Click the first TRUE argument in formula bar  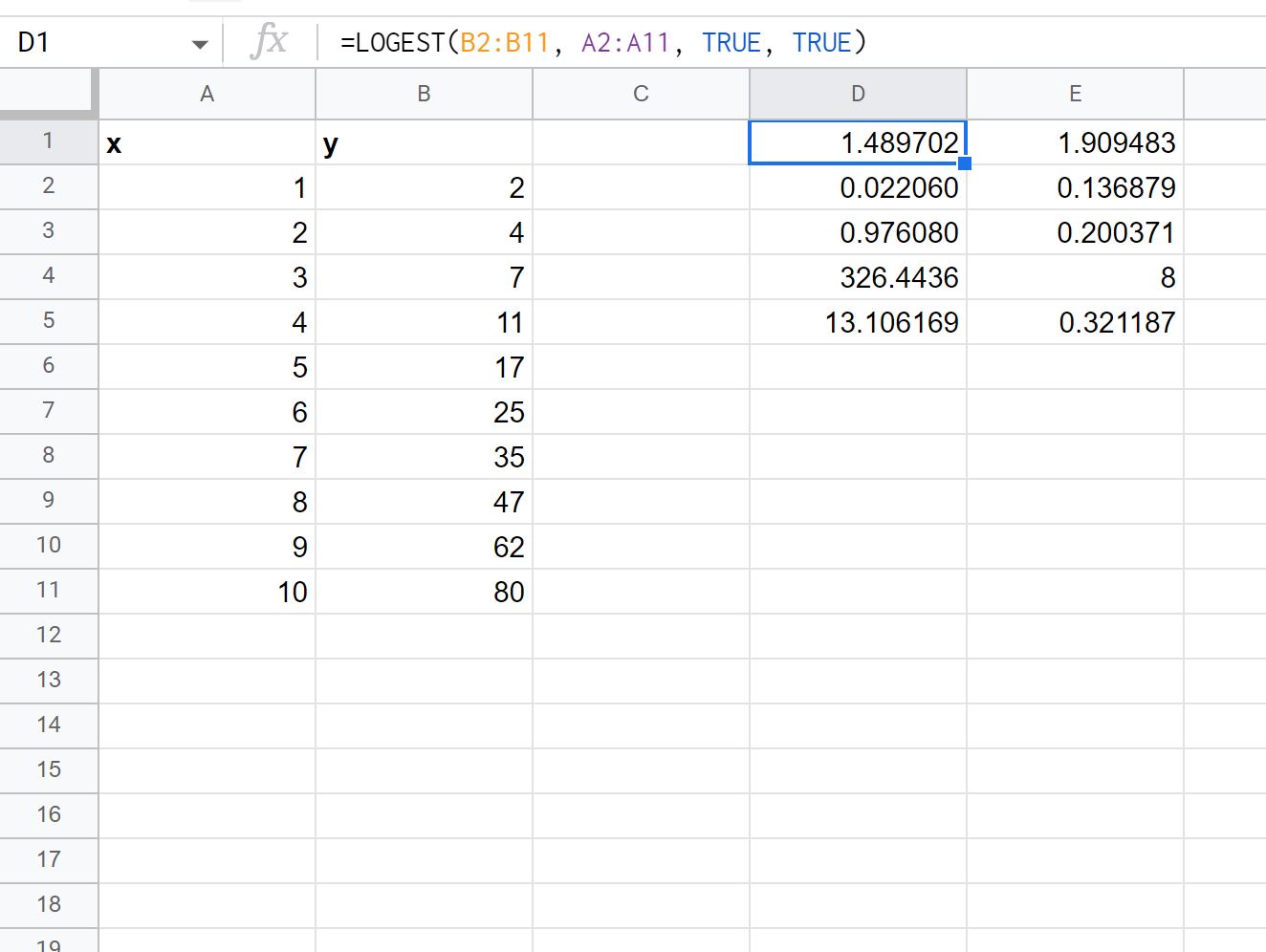731,41
